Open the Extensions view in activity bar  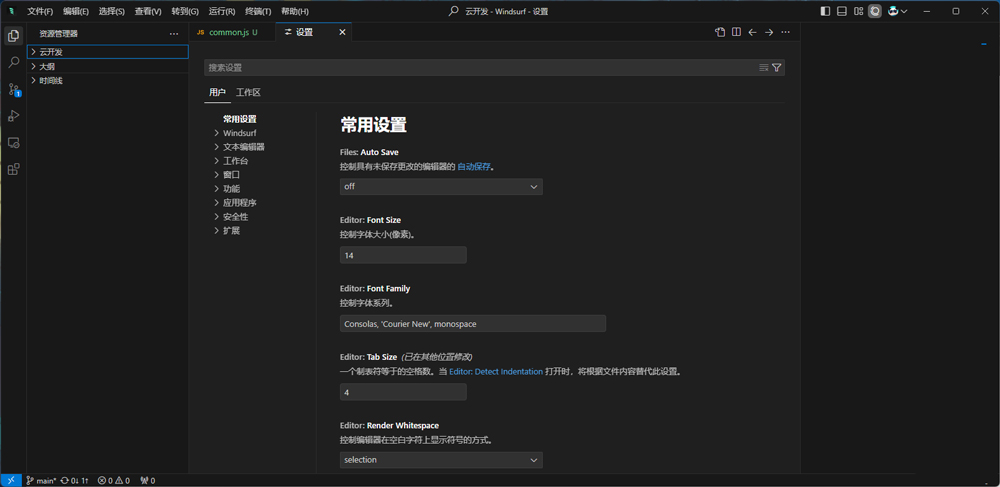(x=13, y=169)
